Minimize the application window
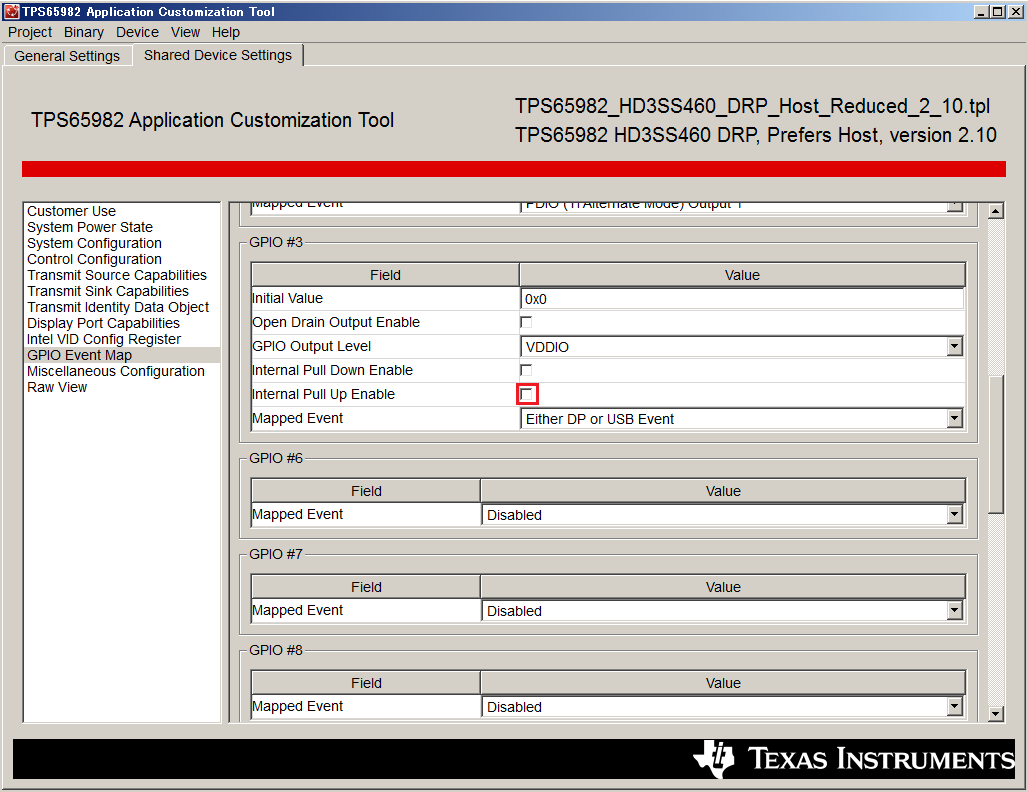This screenshot has height=792, width=1028. tap(981, 11)
